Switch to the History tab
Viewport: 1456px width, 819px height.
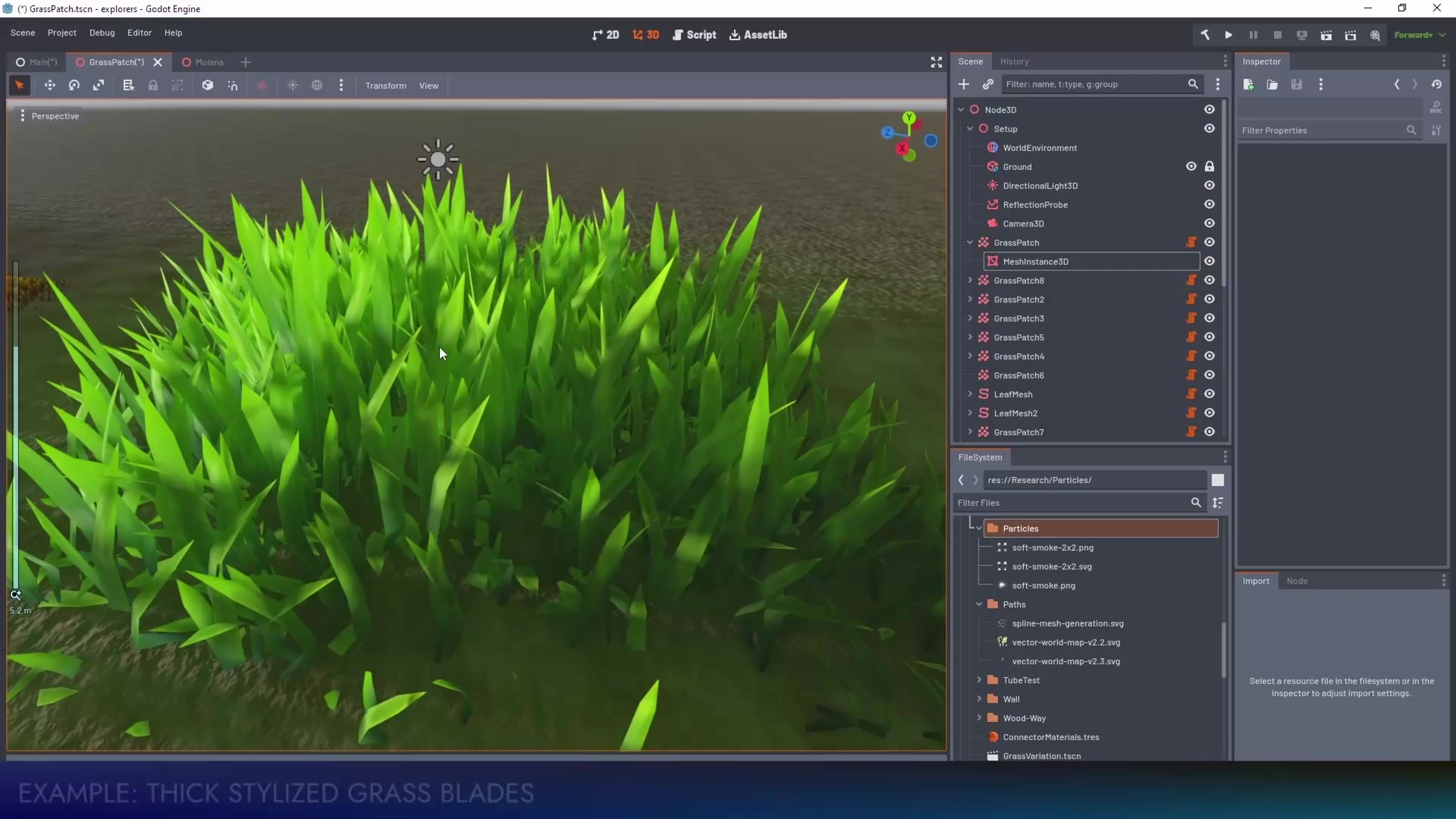1014,61
